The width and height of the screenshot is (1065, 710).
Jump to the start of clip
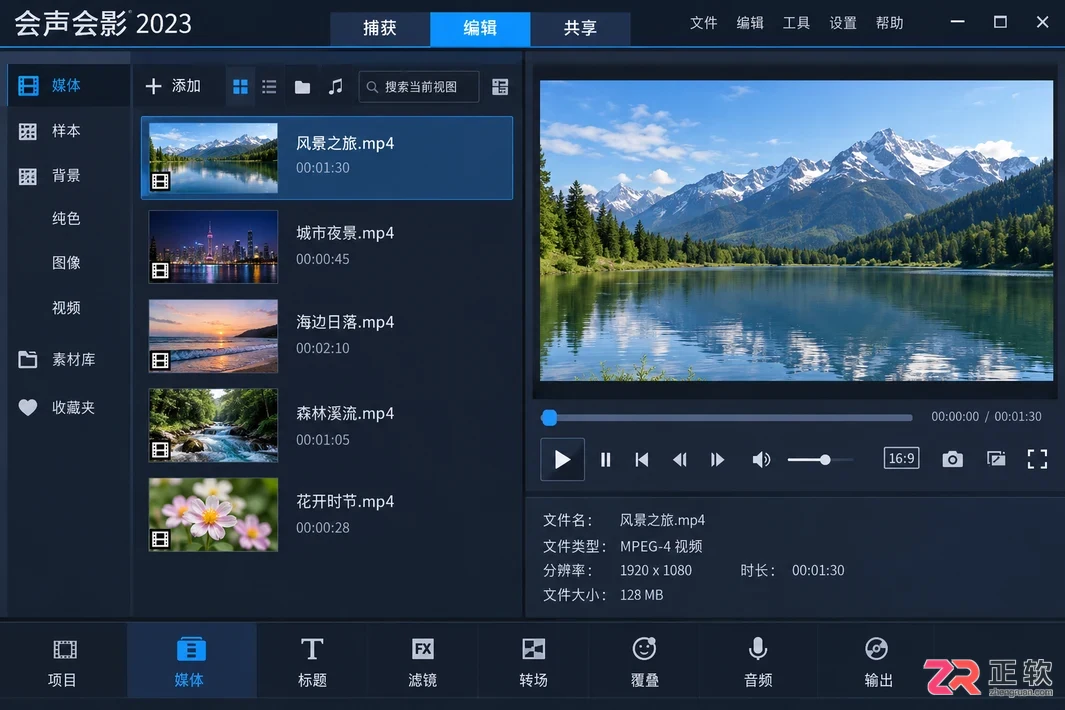pyautogui.click(x=642, y=460)
